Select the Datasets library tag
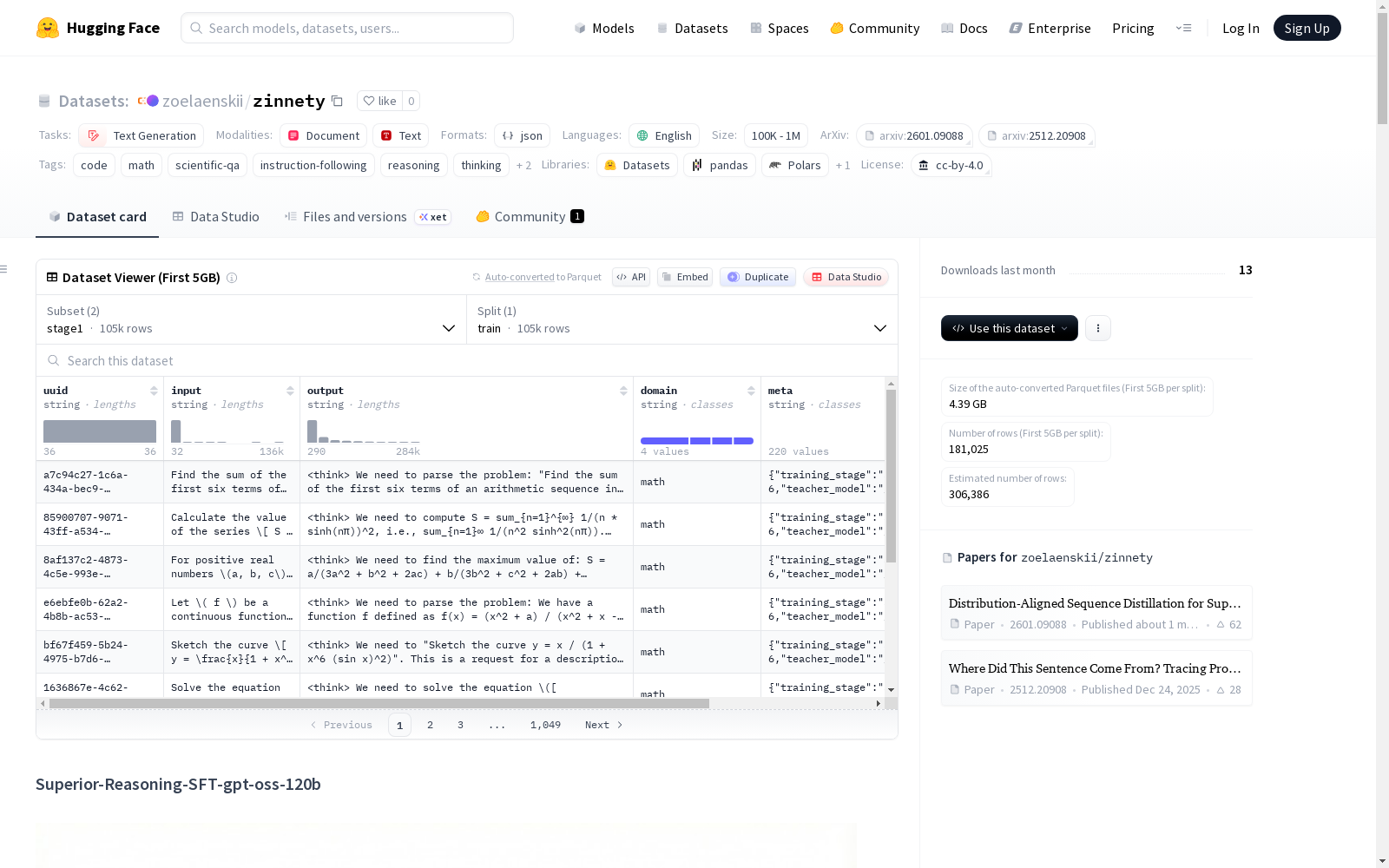Viewport: 1389px width, 868px height. (x=637, y=165)
